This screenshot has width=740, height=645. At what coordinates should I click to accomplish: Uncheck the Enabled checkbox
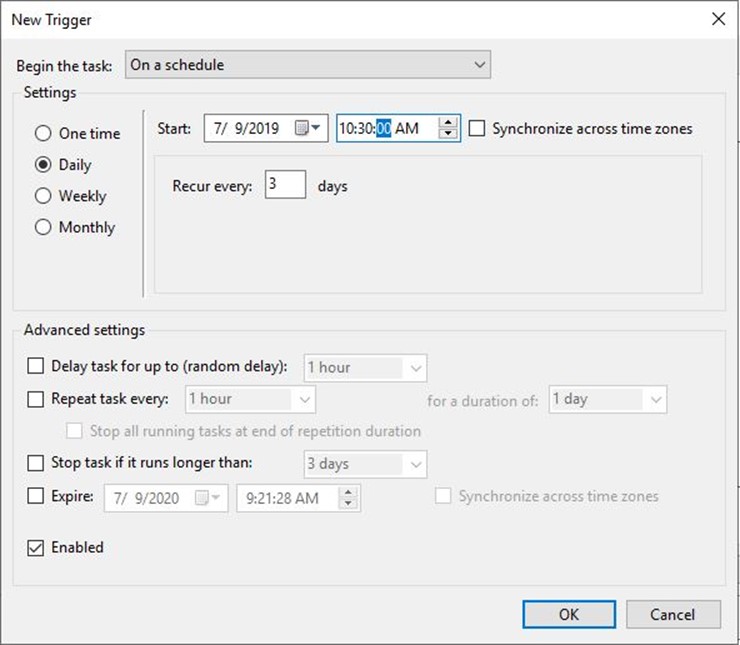pos(35,547)
